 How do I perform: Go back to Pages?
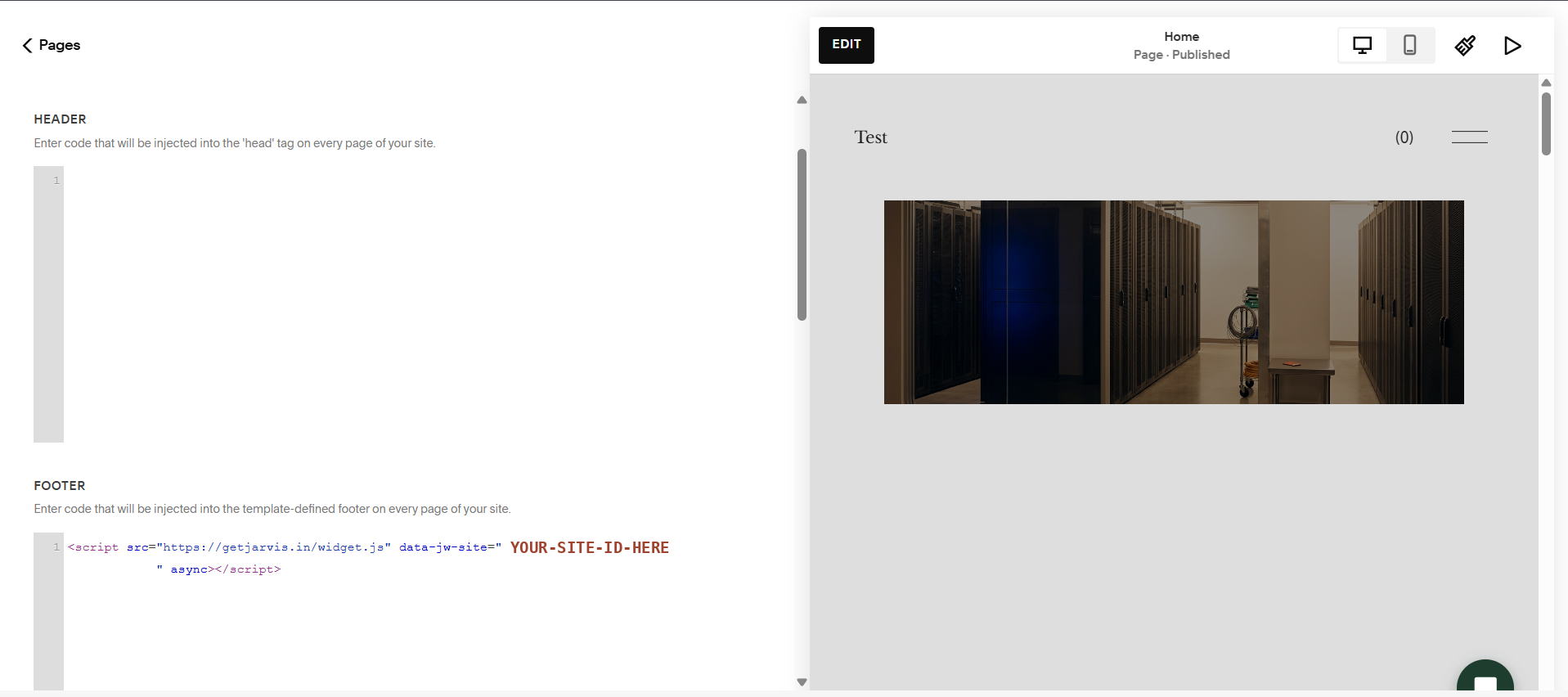point(51,45)
